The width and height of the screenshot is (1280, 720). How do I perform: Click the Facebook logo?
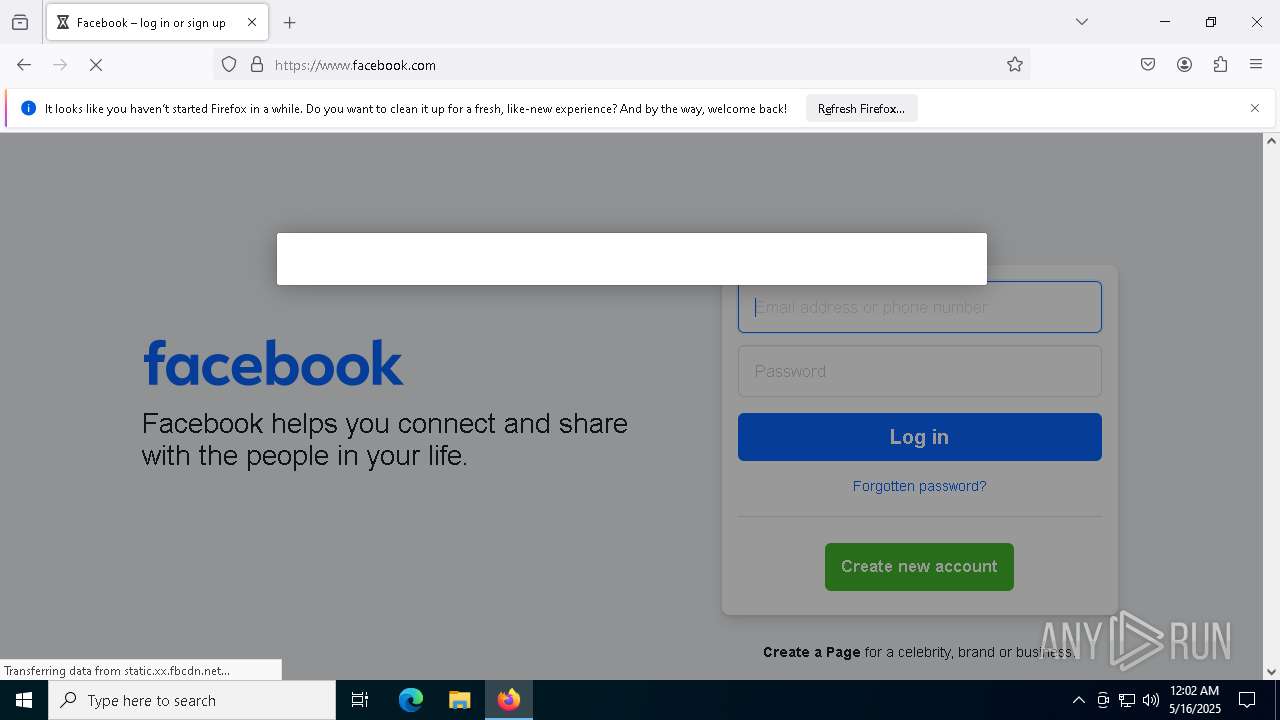[x=274, y=362]
